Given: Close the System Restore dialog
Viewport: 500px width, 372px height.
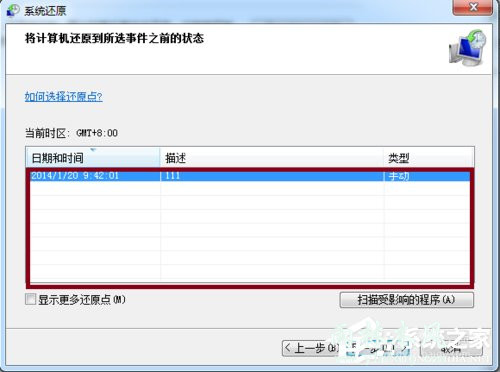Looking at the screenshot, I should tap(473, 7).
